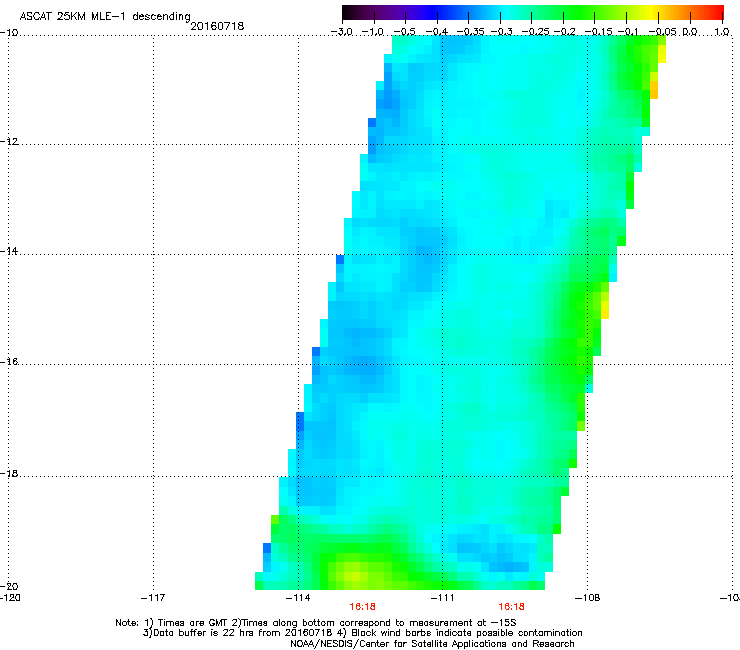
Task: Click the red "16:18" time between -114 and -111
Action: [362, 607]
